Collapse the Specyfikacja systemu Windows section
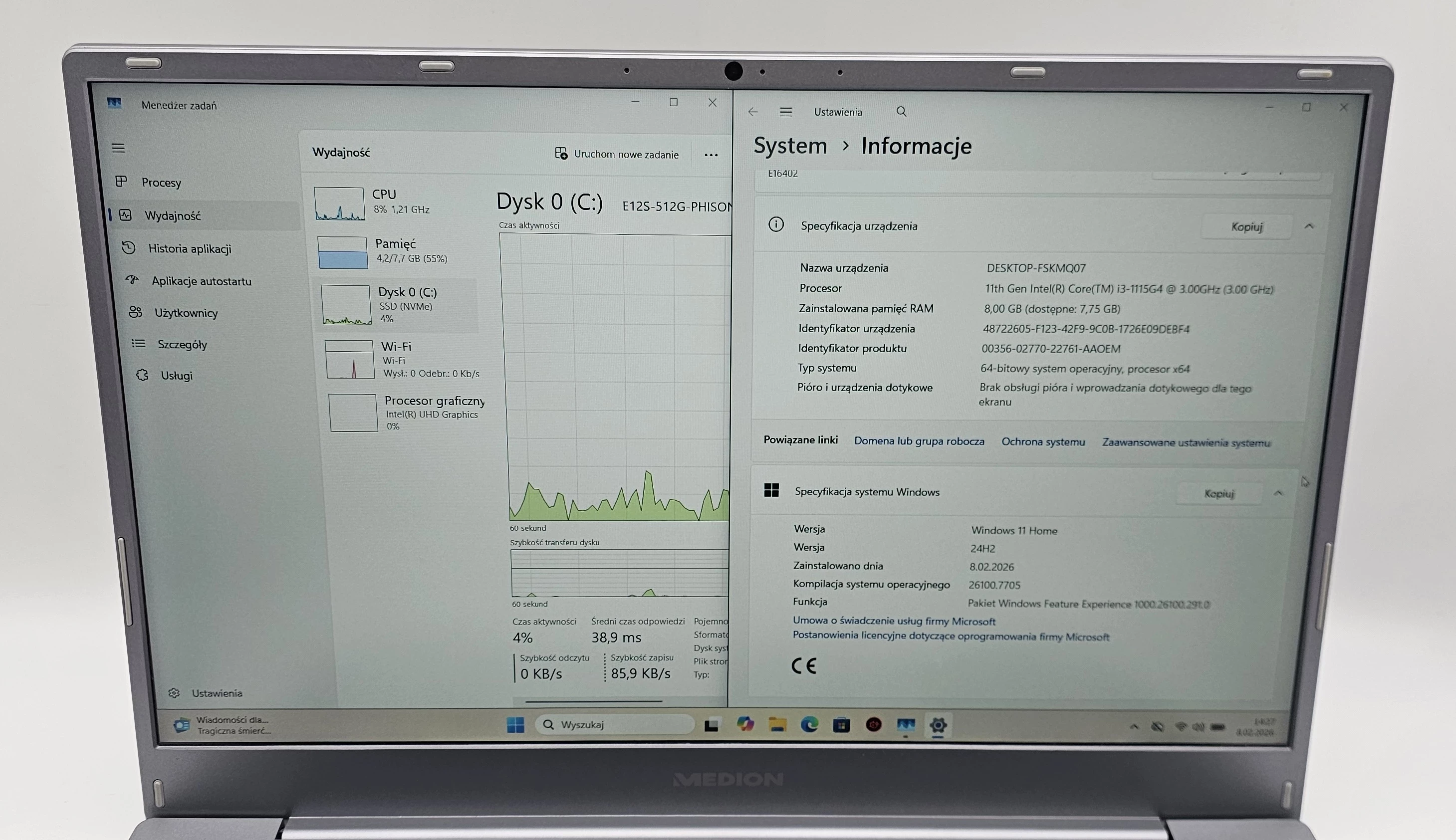 [x=1278, y=493]
